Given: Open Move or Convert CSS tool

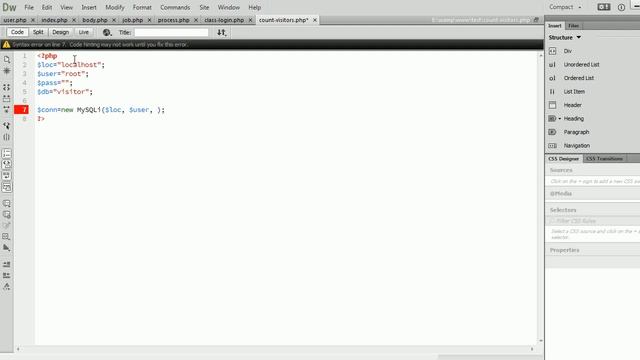Looking at the screenshot, I should (x=7, y=248).
